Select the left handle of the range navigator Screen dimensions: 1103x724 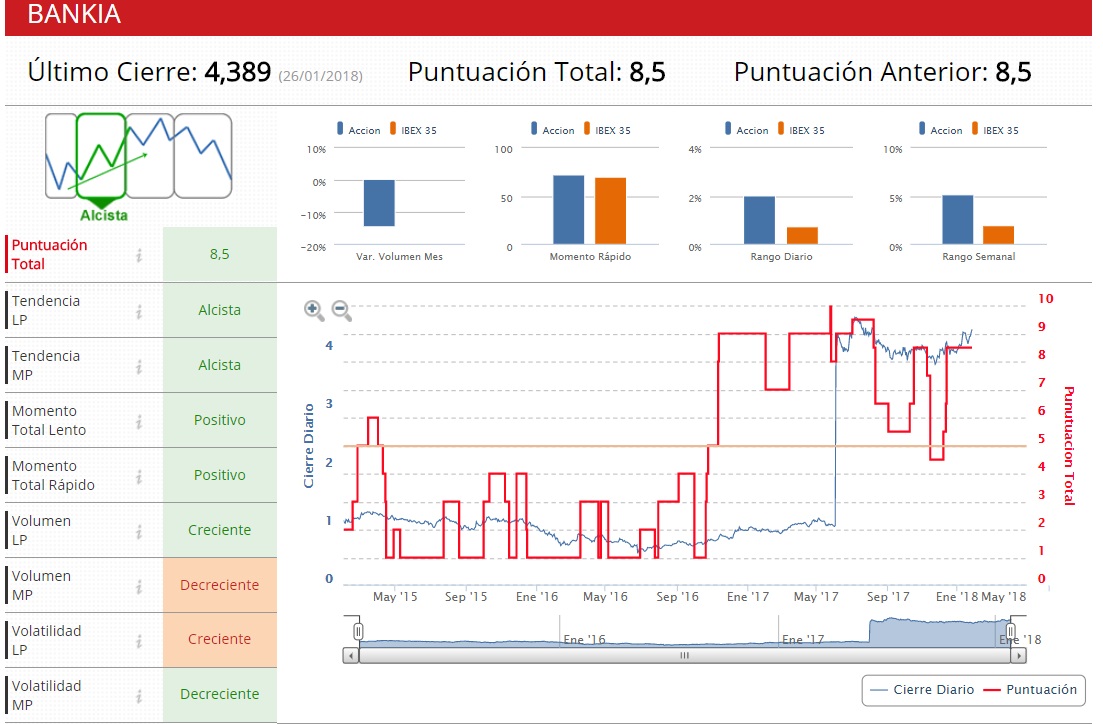[x=358, y=631]
